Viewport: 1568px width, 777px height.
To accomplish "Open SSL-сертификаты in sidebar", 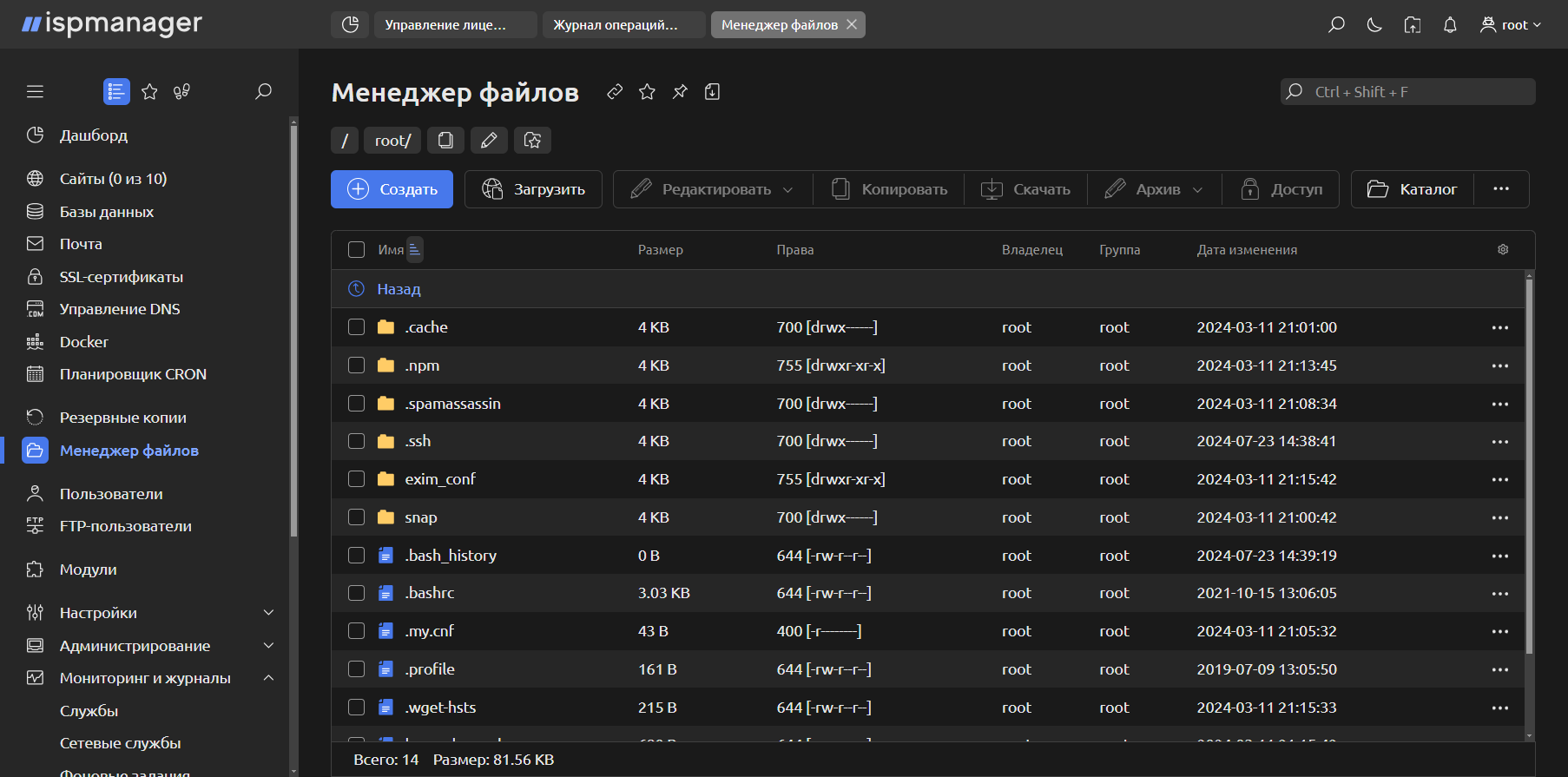I will (121, 277).
